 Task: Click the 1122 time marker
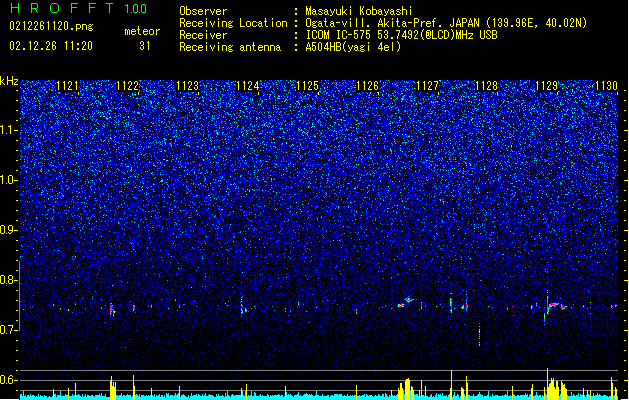click(x=127, y=86)
